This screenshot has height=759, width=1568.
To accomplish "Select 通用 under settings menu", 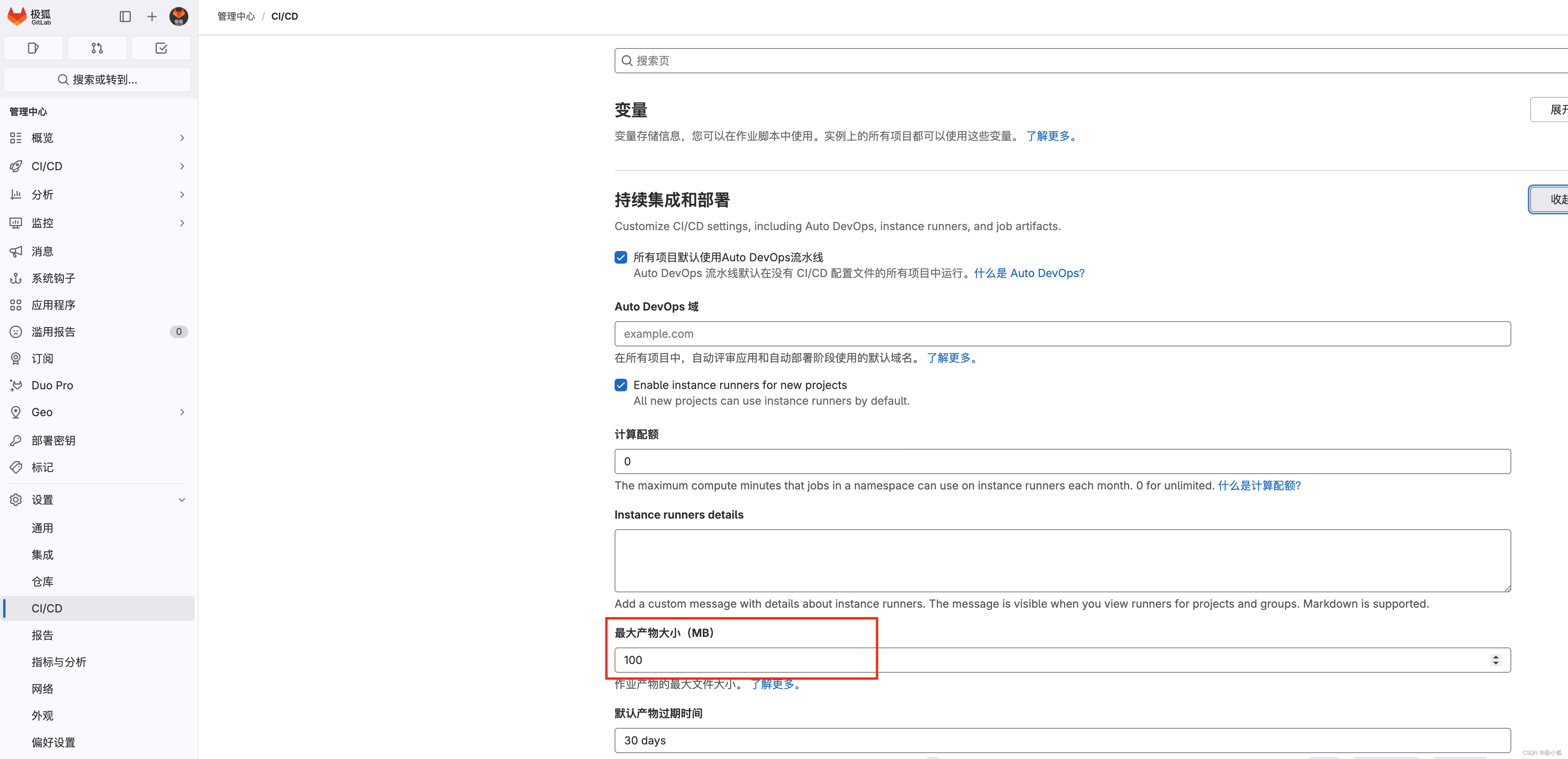I will pyautogui.click(x=43, y=528).
